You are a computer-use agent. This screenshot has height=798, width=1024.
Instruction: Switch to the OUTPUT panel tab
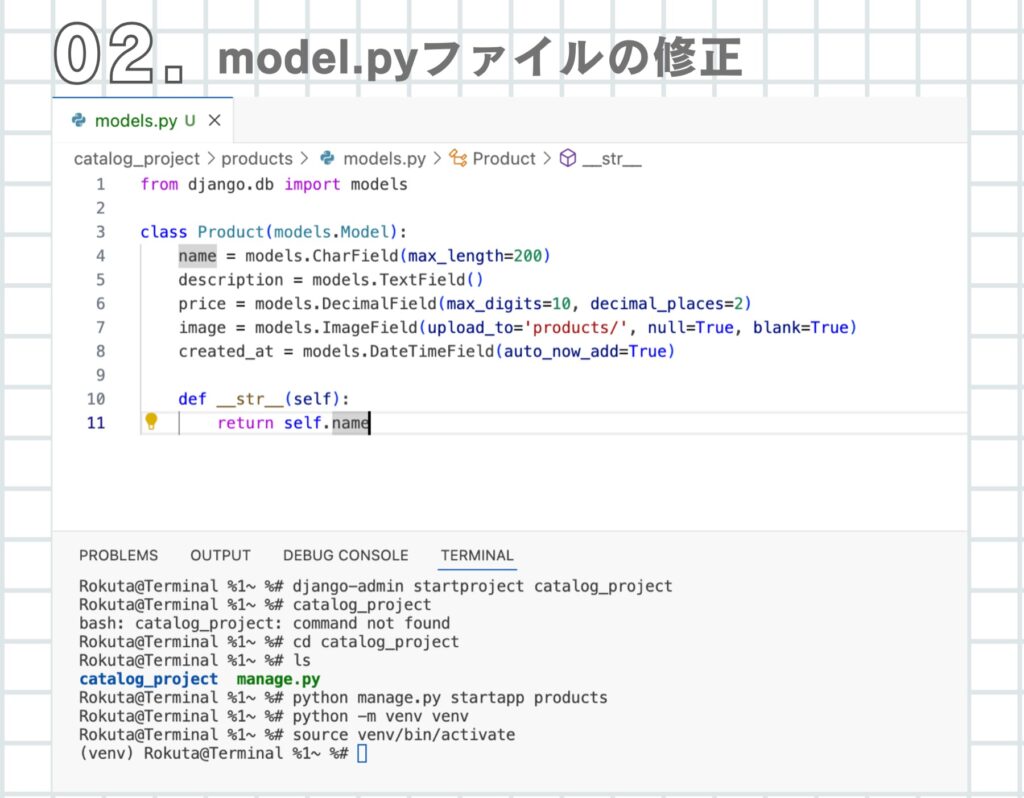point(220,555)
